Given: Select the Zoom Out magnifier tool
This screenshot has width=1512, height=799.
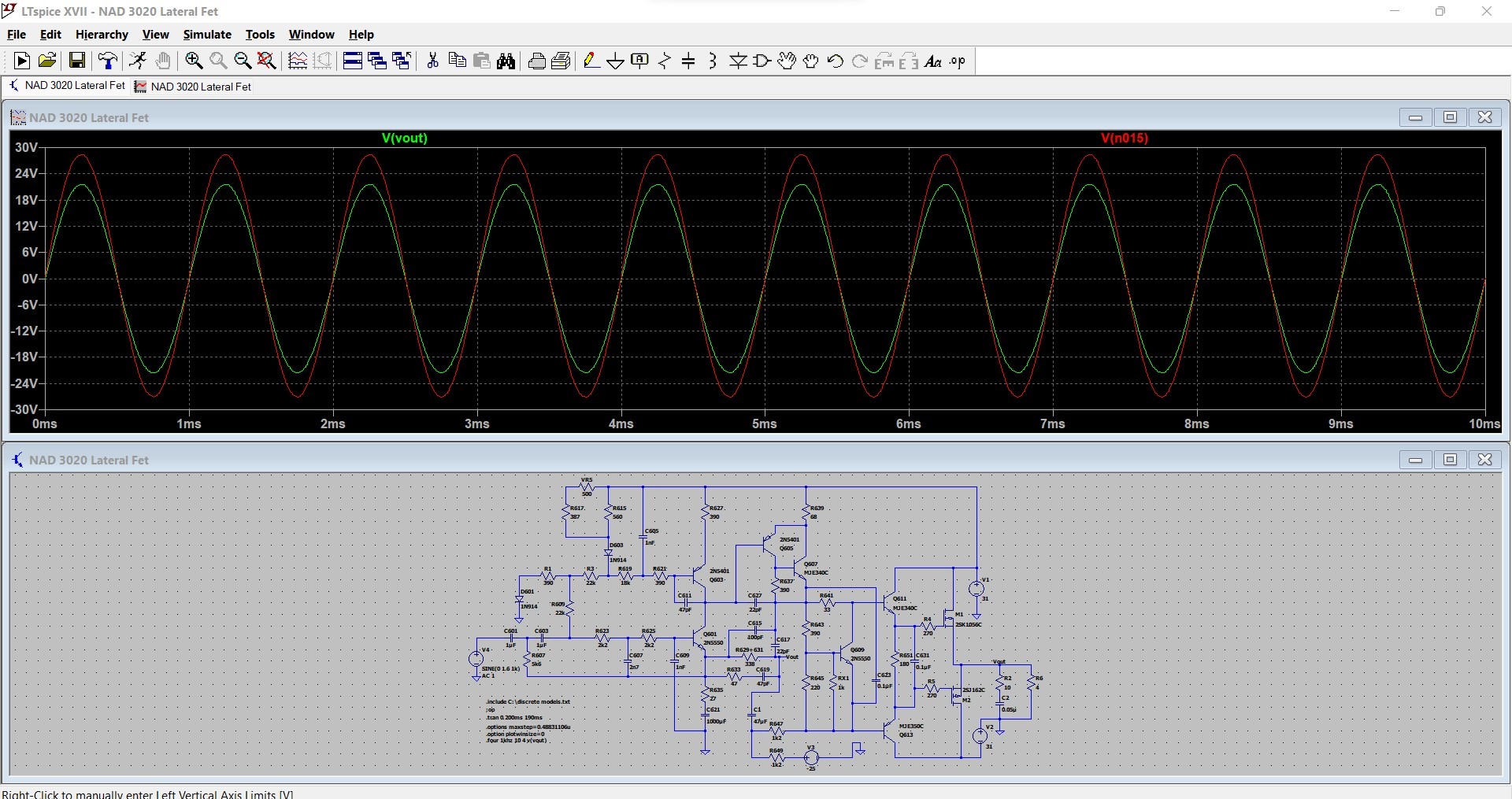Looking at the screenshot, I should (243, 61).
